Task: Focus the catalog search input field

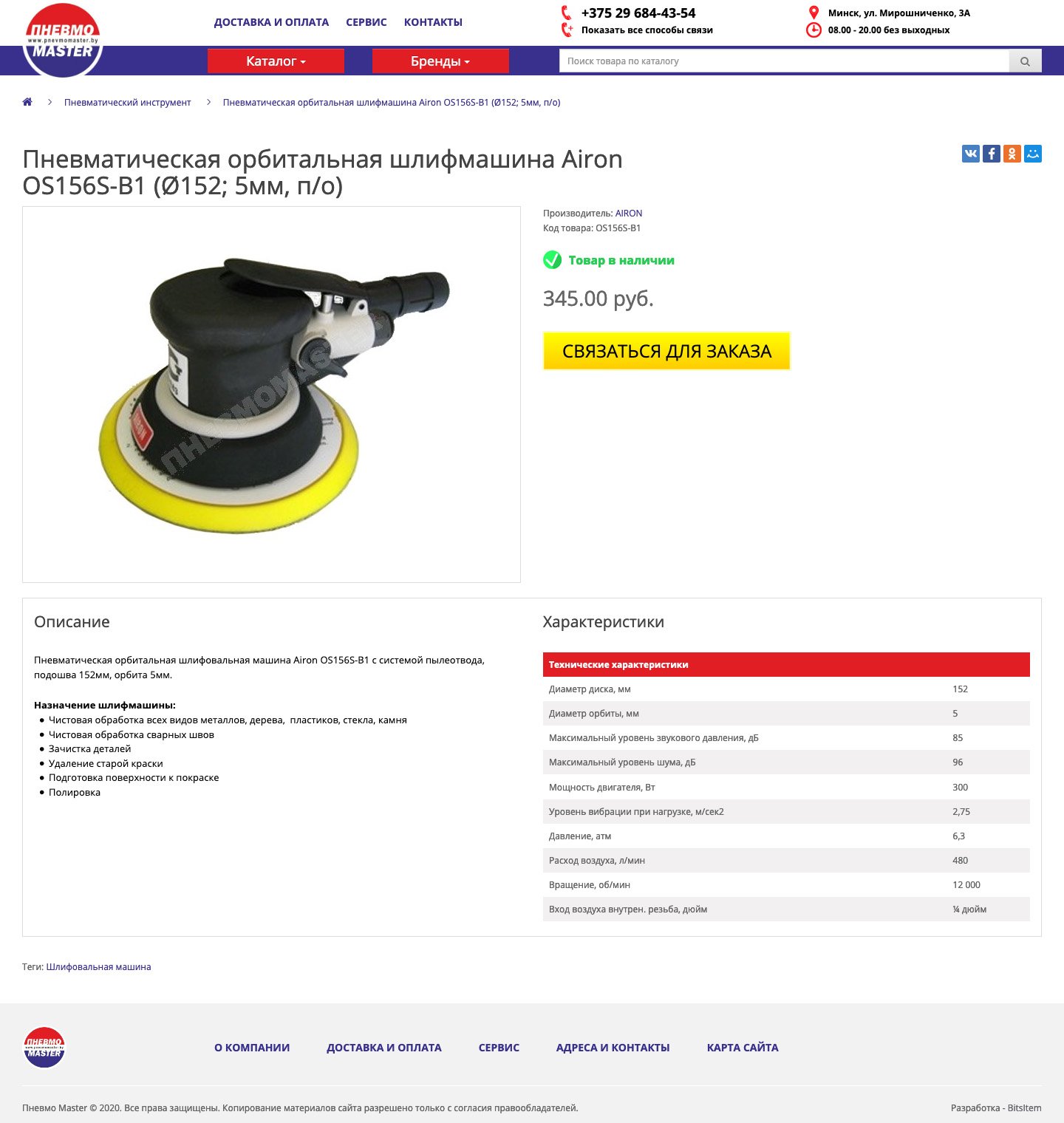Action: [x=784, y=61]
